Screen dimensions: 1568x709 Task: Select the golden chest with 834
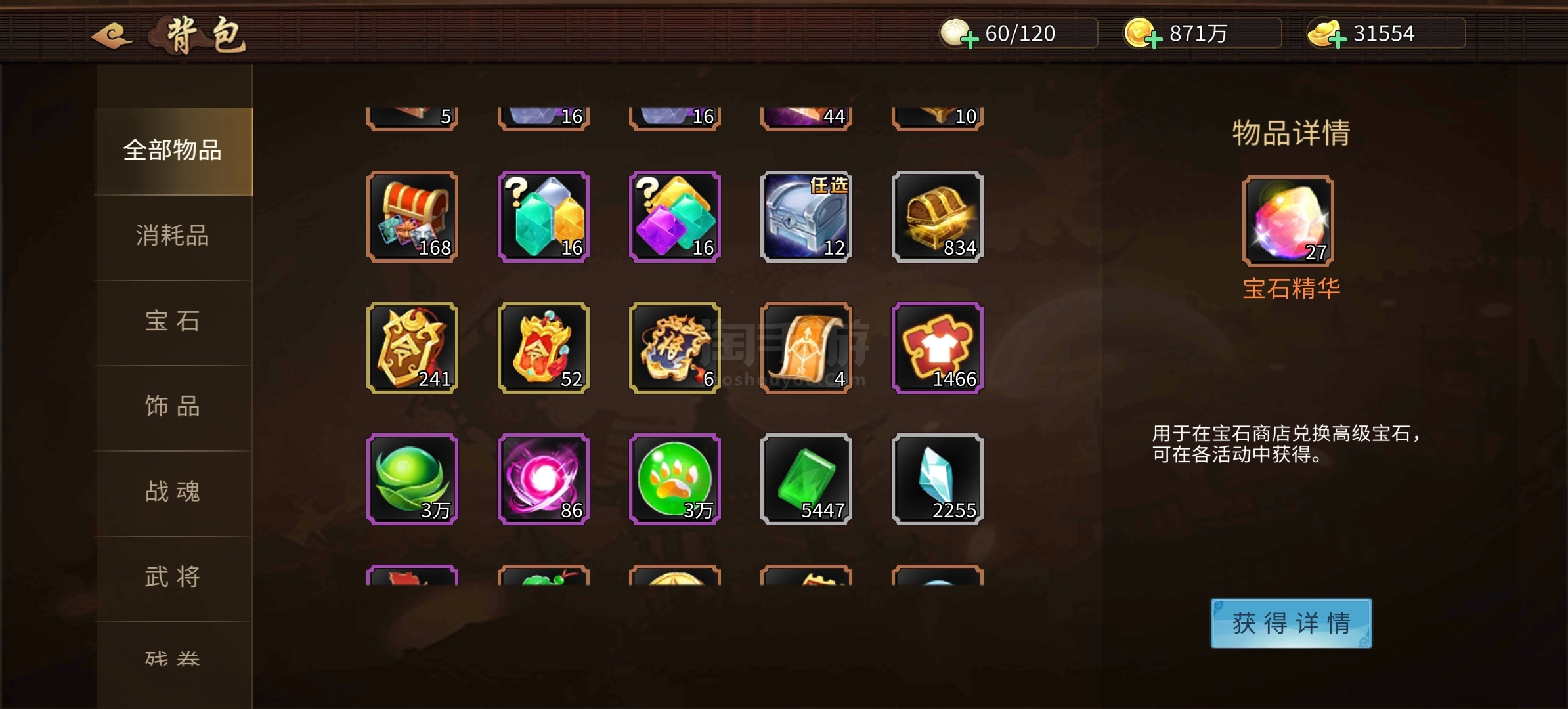(938, 217)
